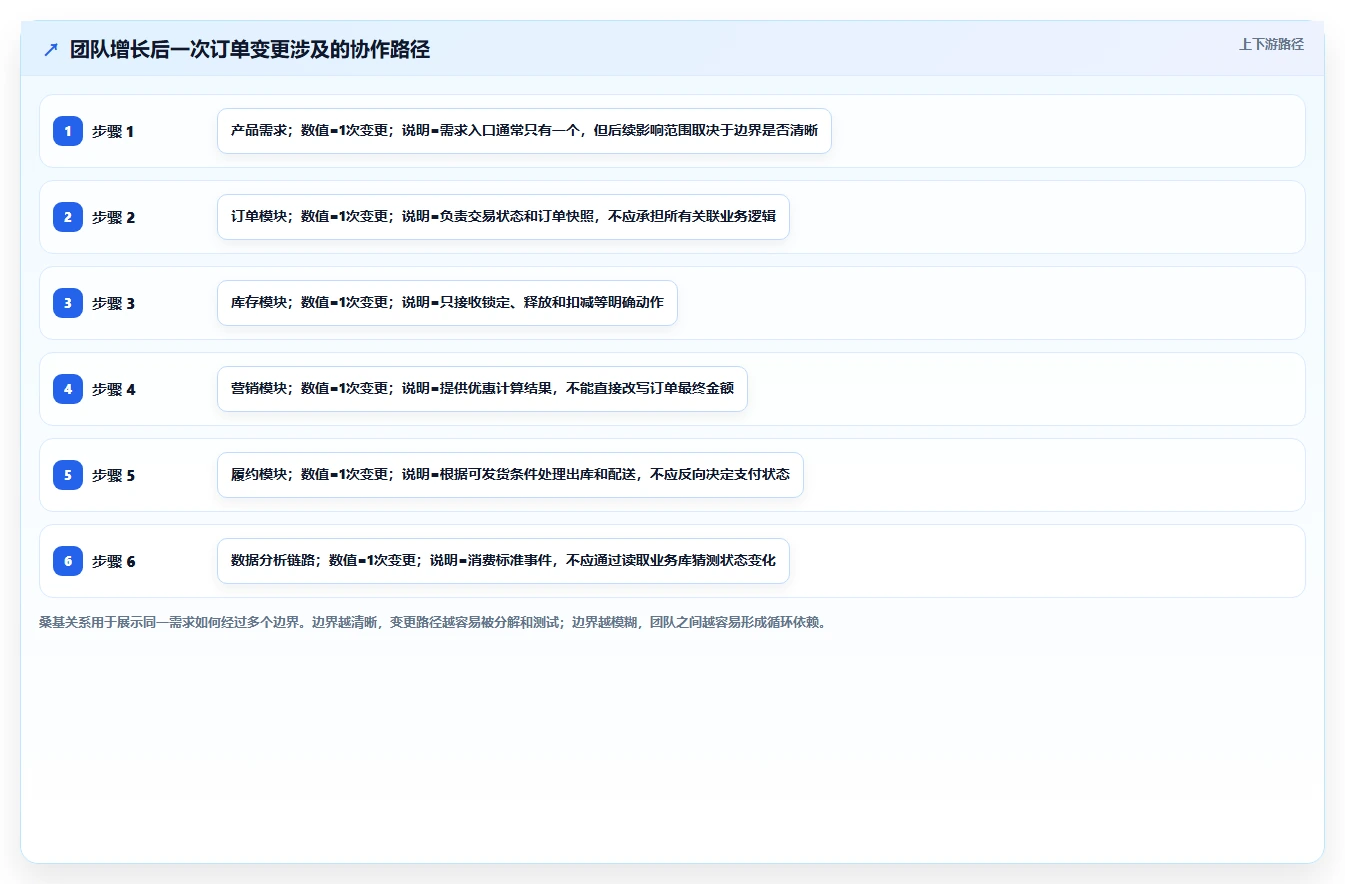Click the 履约模块 description box

pyautogui.click(x=510, y=475)
